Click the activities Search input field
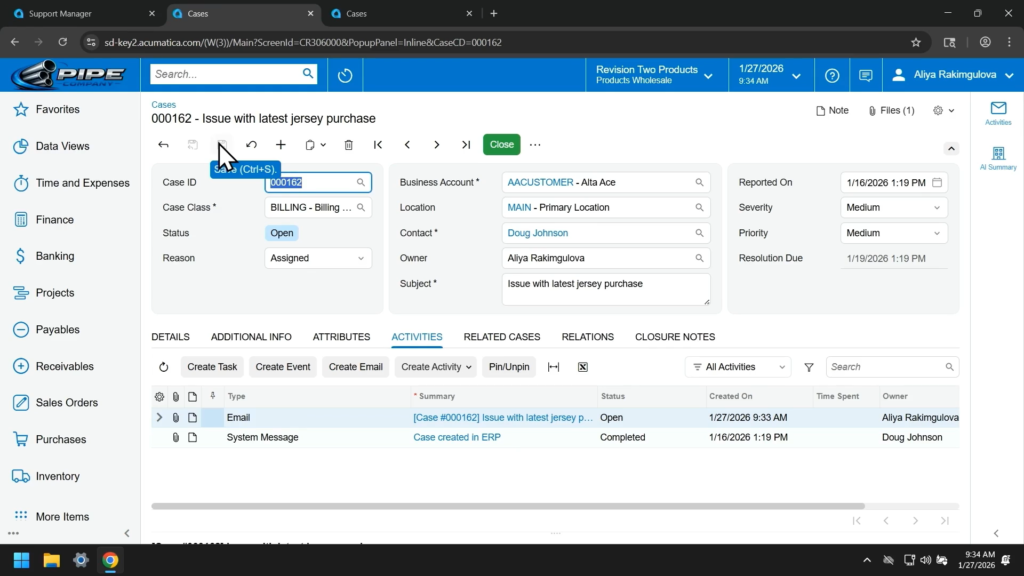 click(x=885, y=367)
